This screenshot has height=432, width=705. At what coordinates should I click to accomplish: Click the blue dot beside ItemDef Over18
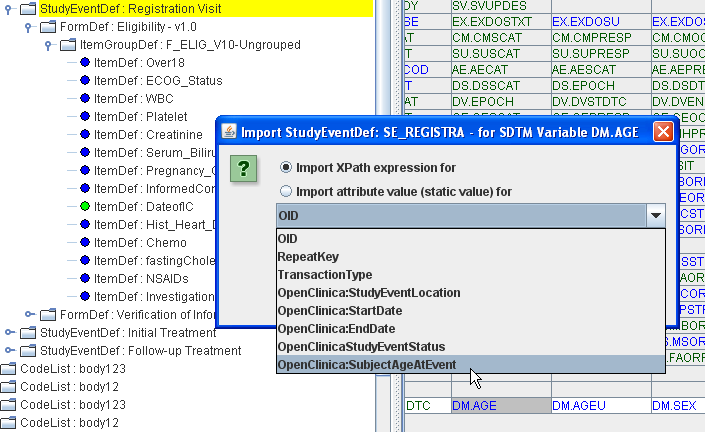[x=85, y=62]
